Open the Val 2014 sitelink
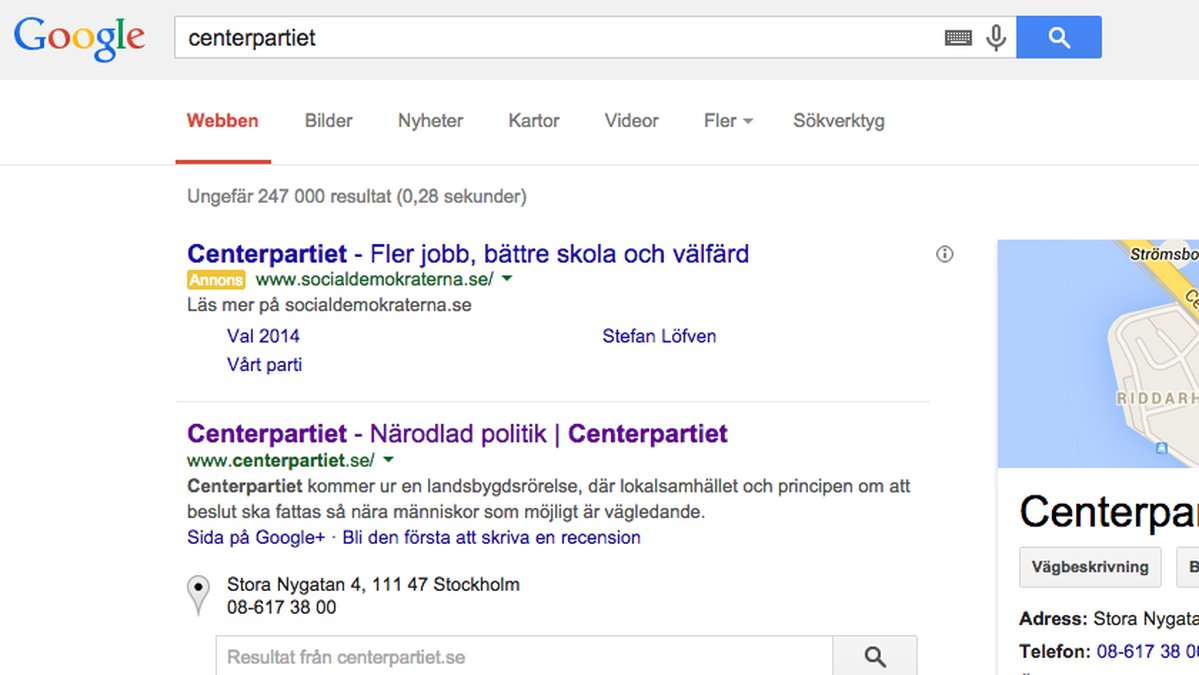This screenshot has width=1199, height=675. 263,336
